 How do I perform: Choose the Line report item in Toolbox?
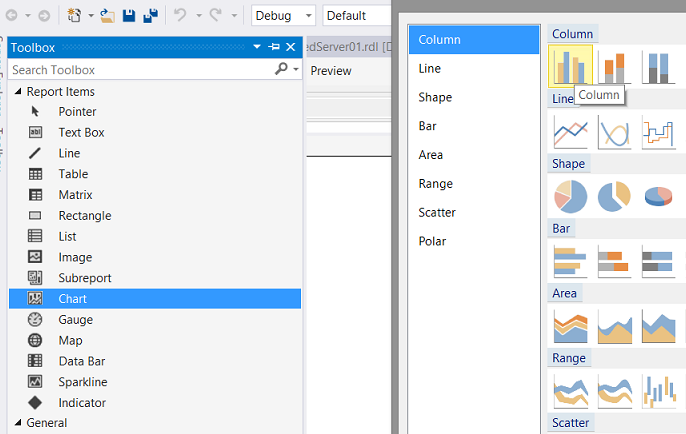coord(155,153)
